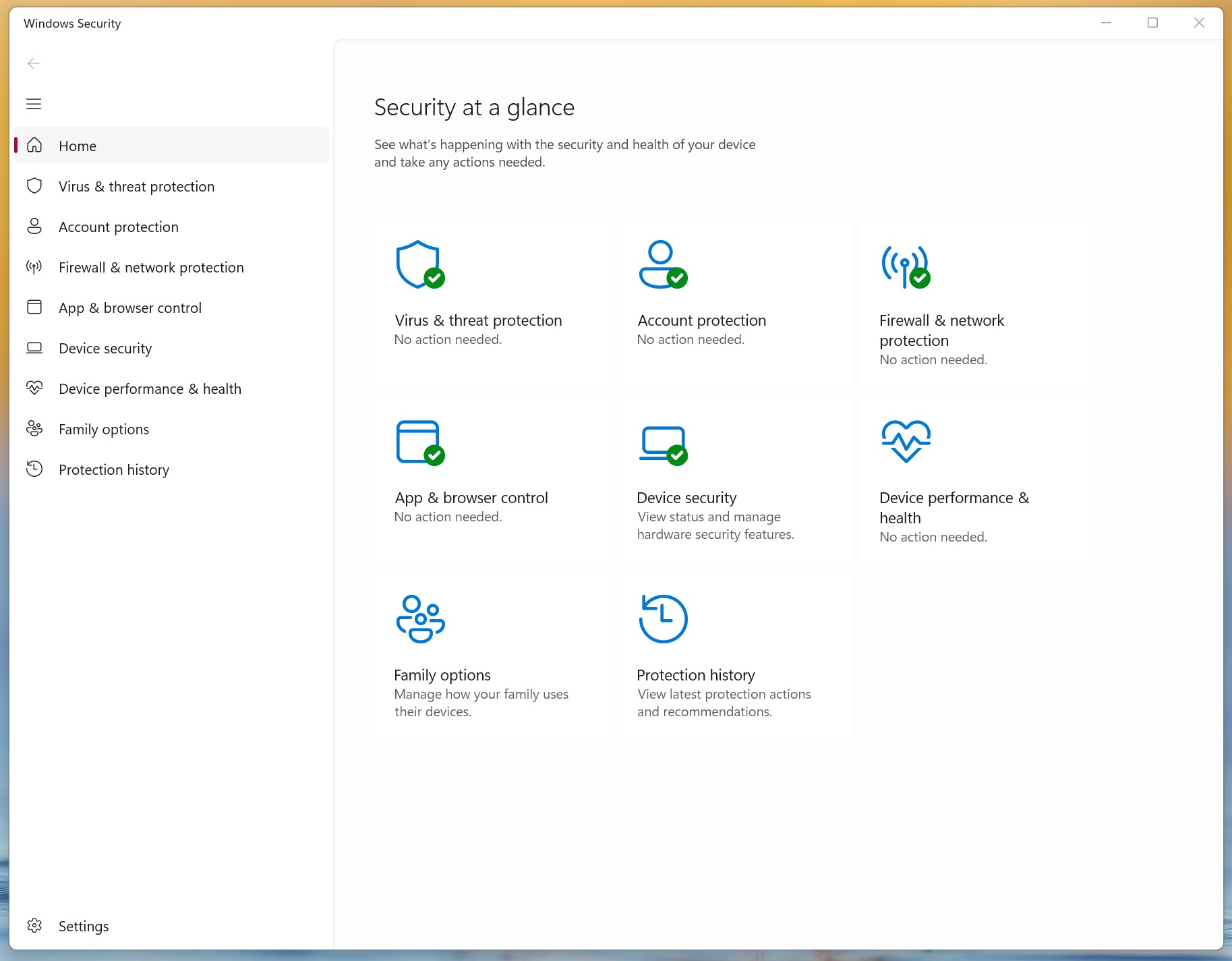
Task: Click the Account protection person icon
Action: pos(662,264)
